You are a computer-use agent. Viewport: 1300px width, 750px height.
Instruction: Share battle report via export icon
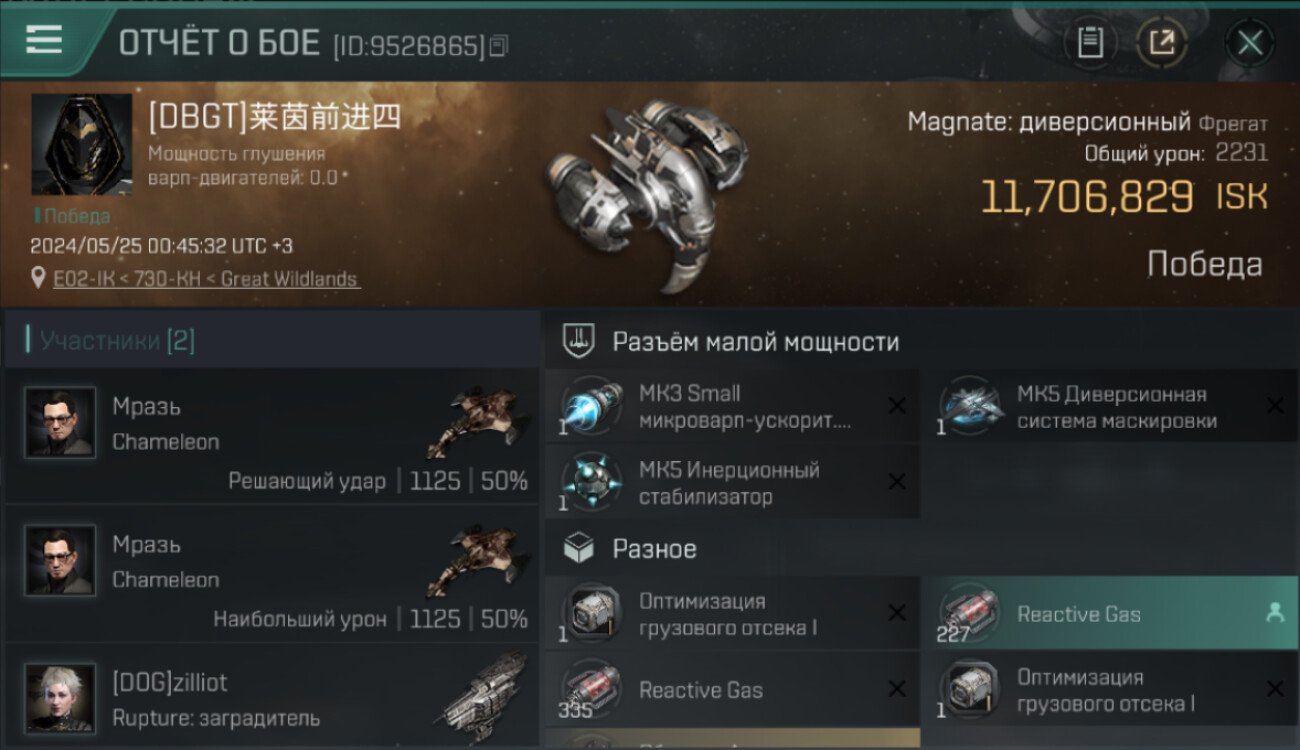1162,43
